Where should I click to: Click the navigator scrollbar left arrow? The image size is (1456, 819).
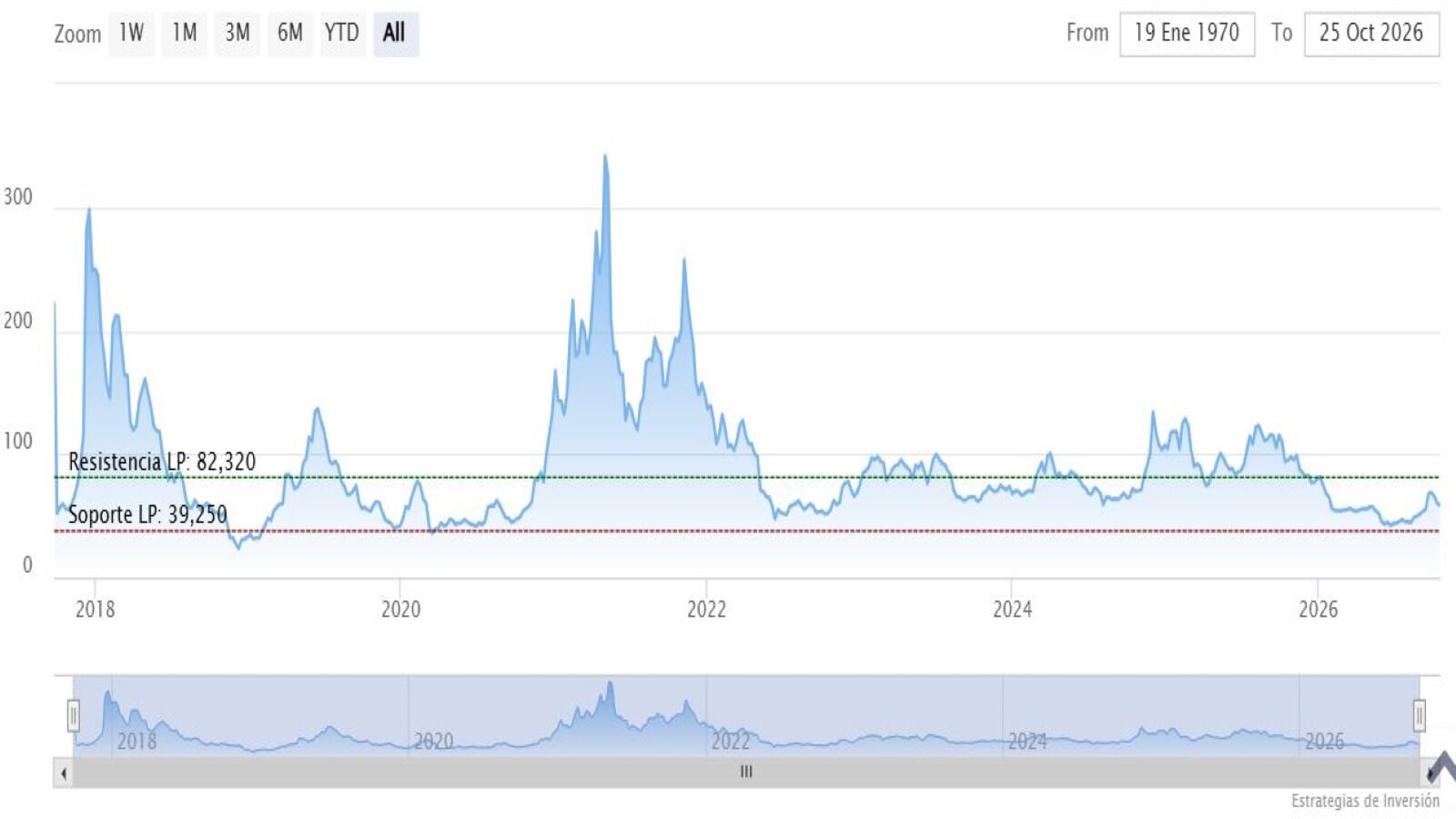click(64, 773)
